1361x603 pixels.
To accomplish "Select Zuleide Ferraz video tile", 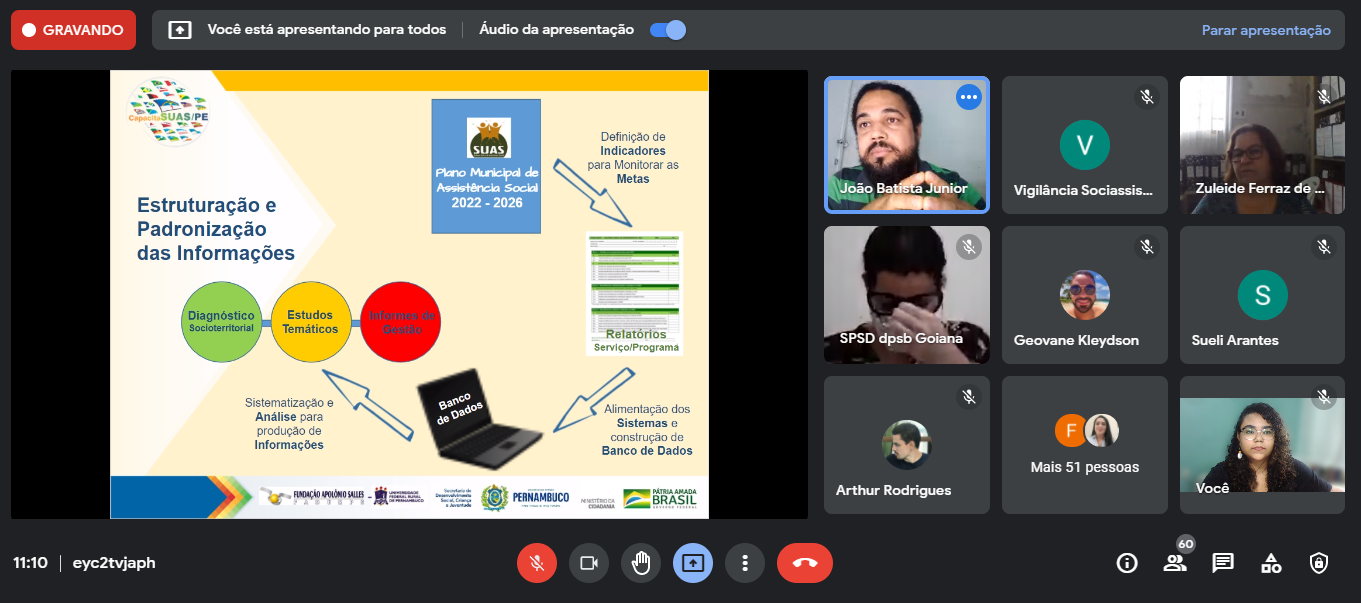I will click(1262, 145).
